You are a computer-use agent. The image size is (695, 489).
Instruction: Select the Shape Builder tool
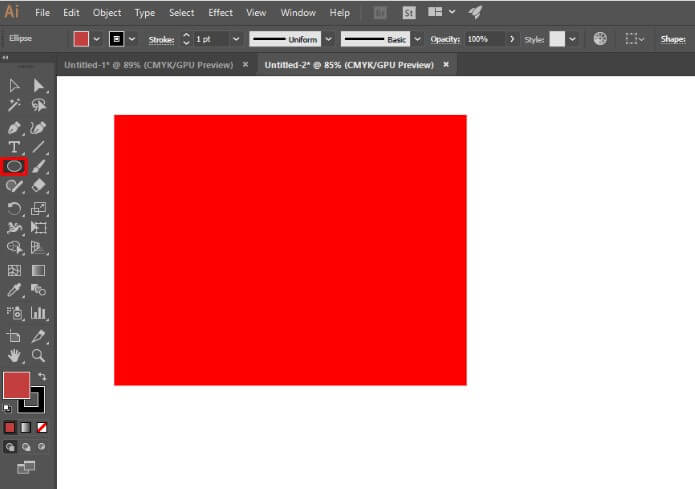click(14, 247)
